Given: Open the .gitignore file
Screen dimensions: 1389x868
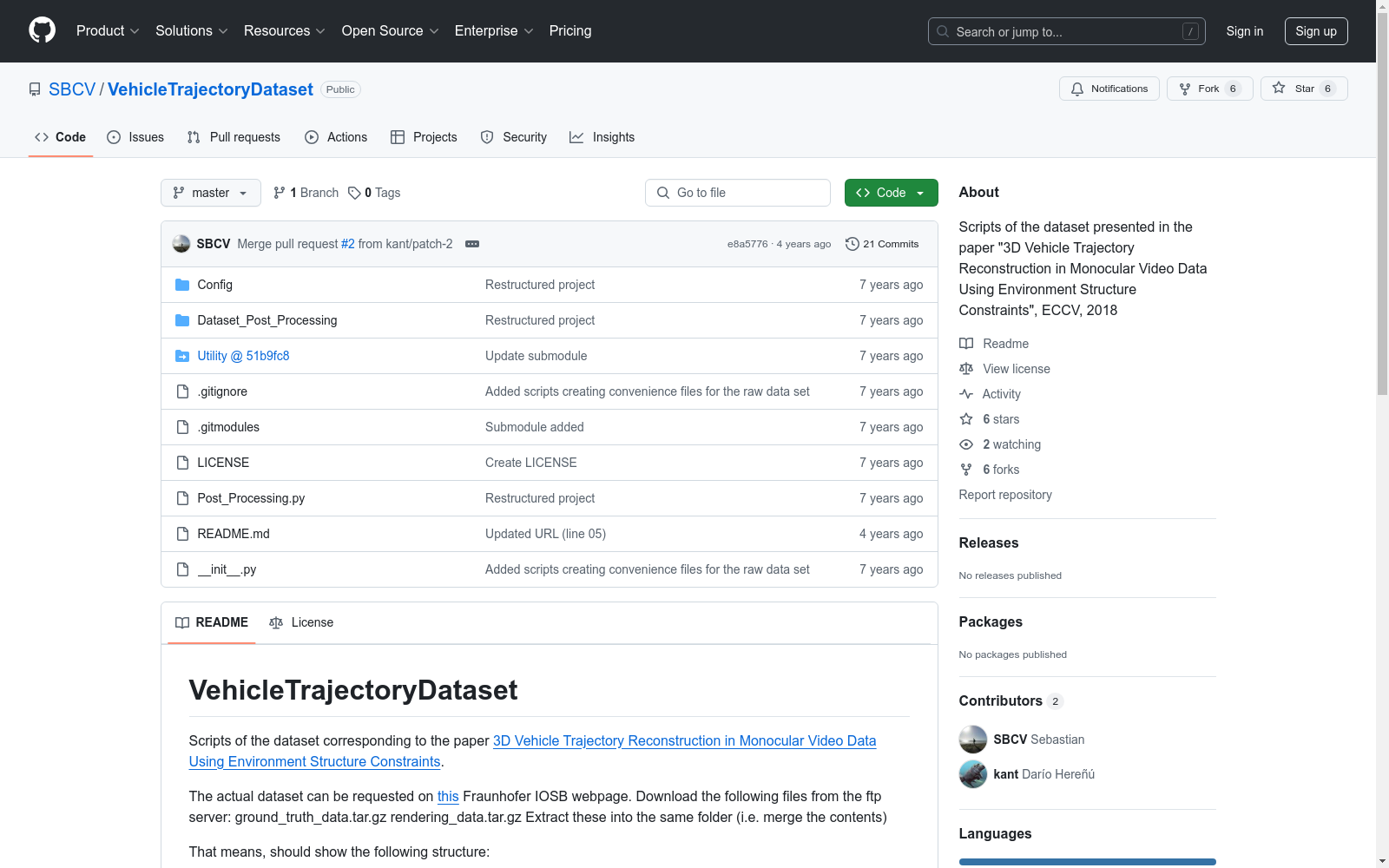Looking at the screenshot, I should (x=222, y=391).
